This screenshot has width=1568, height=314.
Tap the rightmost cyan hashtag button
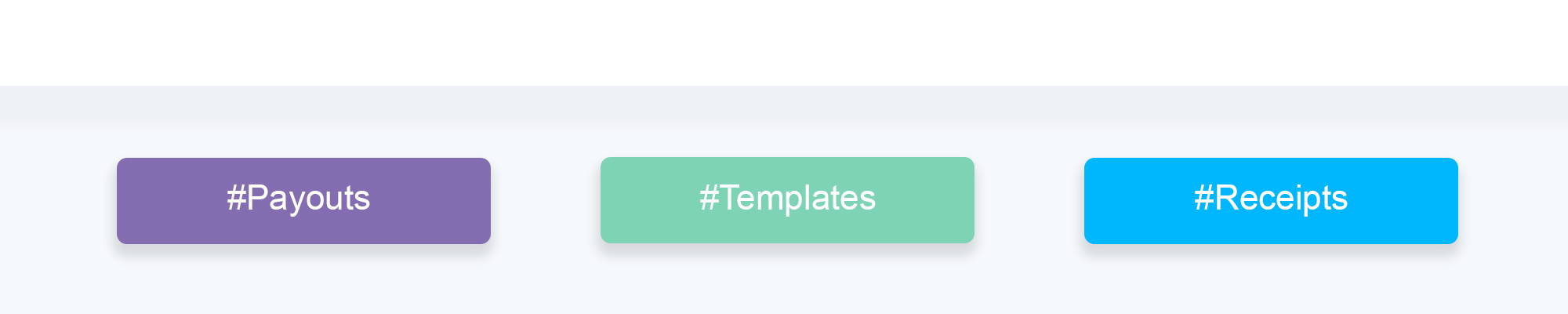[x=1271, y=201]
